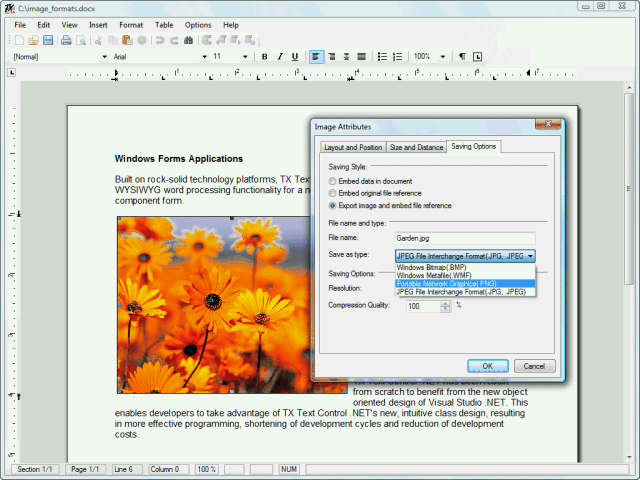Viewport: 640px width, 480px height.
Task: Cancel the Image Attributes dialog
Action: coord(534,366)
